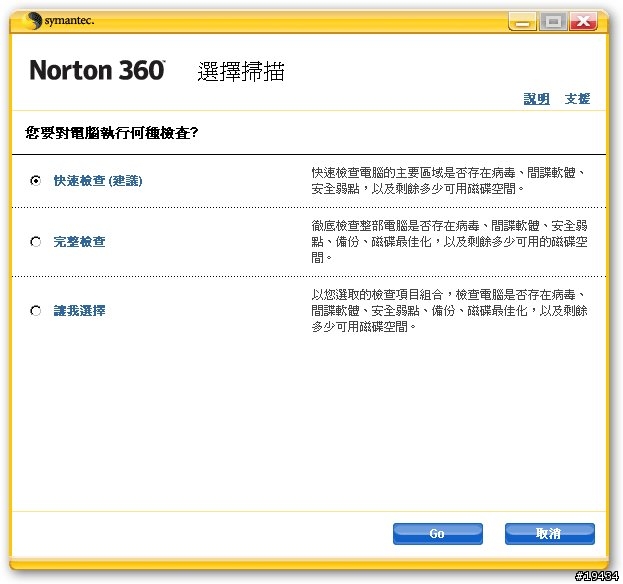Close the Norton 360 window

(583, 21)
